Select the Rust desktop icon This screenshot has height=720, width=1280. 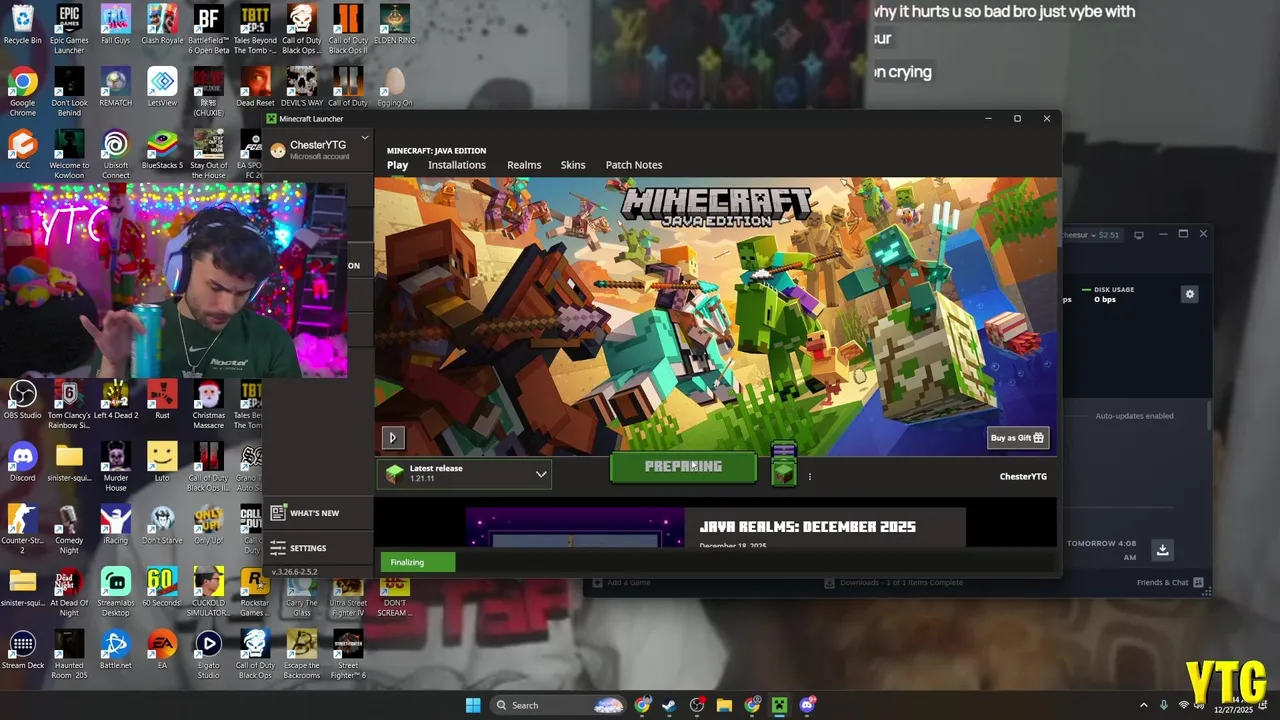(162, 399)
